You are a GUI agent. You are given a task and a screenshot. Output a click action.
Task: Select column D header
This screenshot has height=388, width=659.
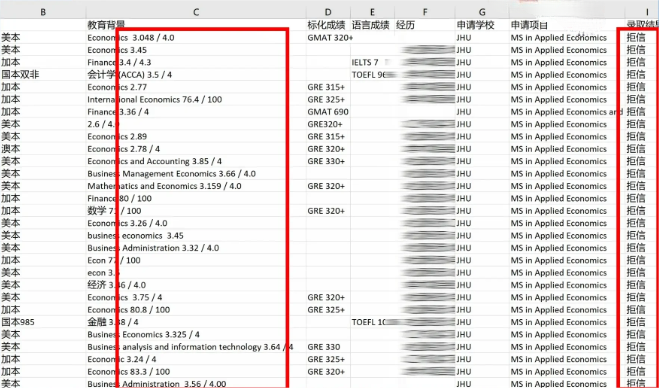328,13
